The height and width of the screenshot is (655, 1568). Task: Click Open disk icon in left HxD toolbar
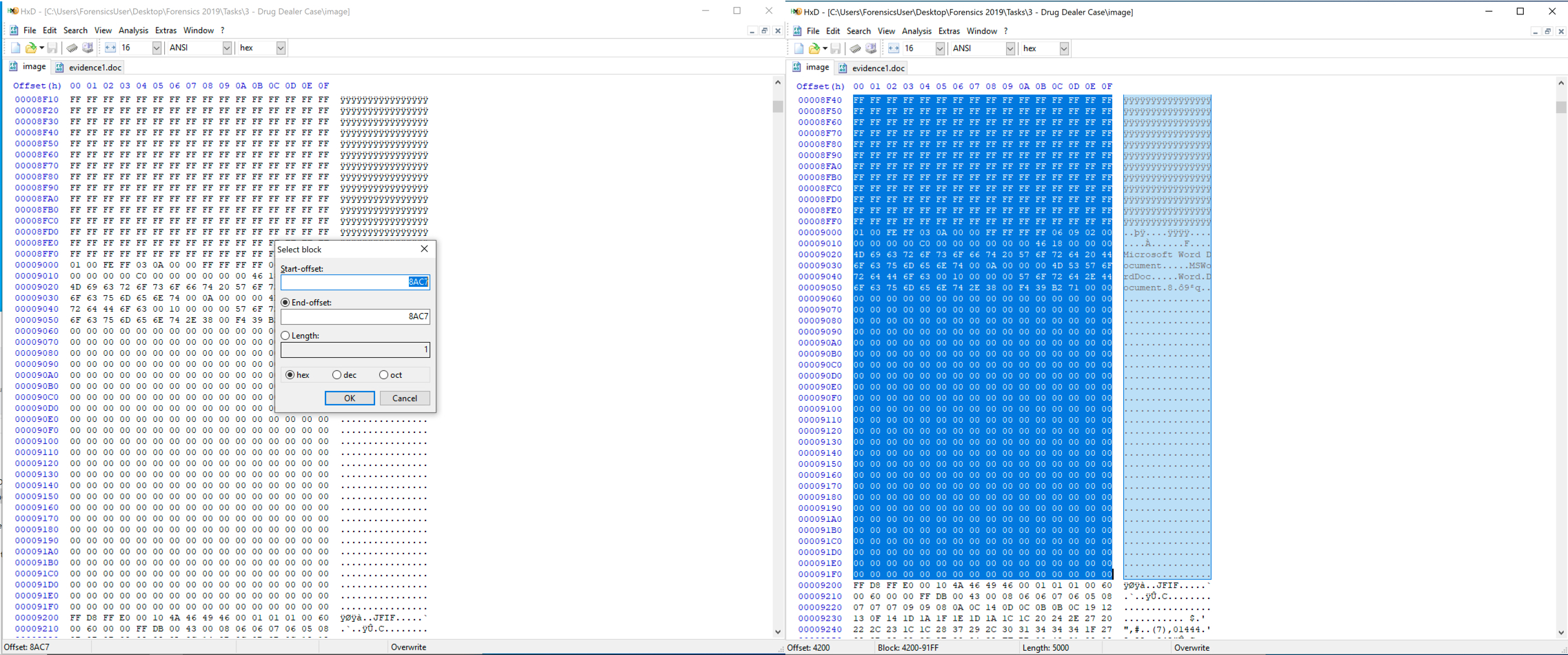point(88,48)
